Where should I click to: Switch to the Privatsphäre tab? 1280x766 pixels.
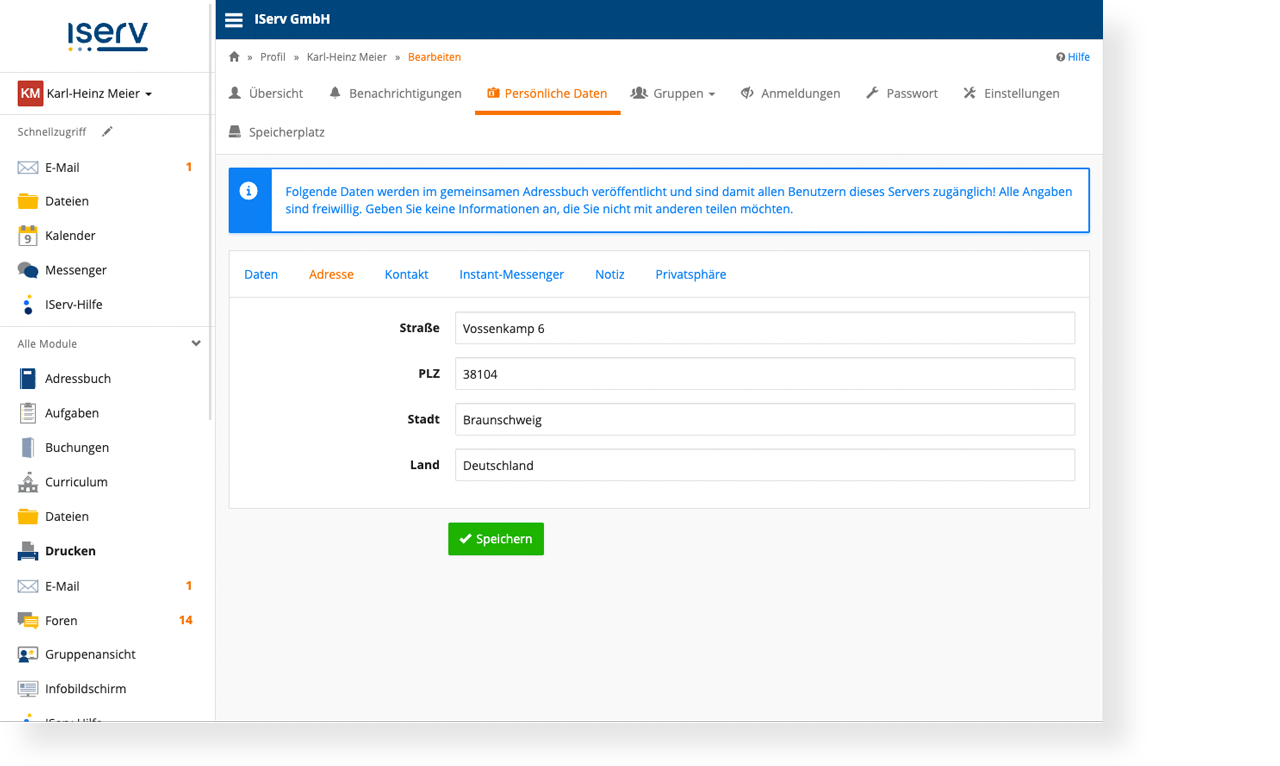[x=690, y=274]
